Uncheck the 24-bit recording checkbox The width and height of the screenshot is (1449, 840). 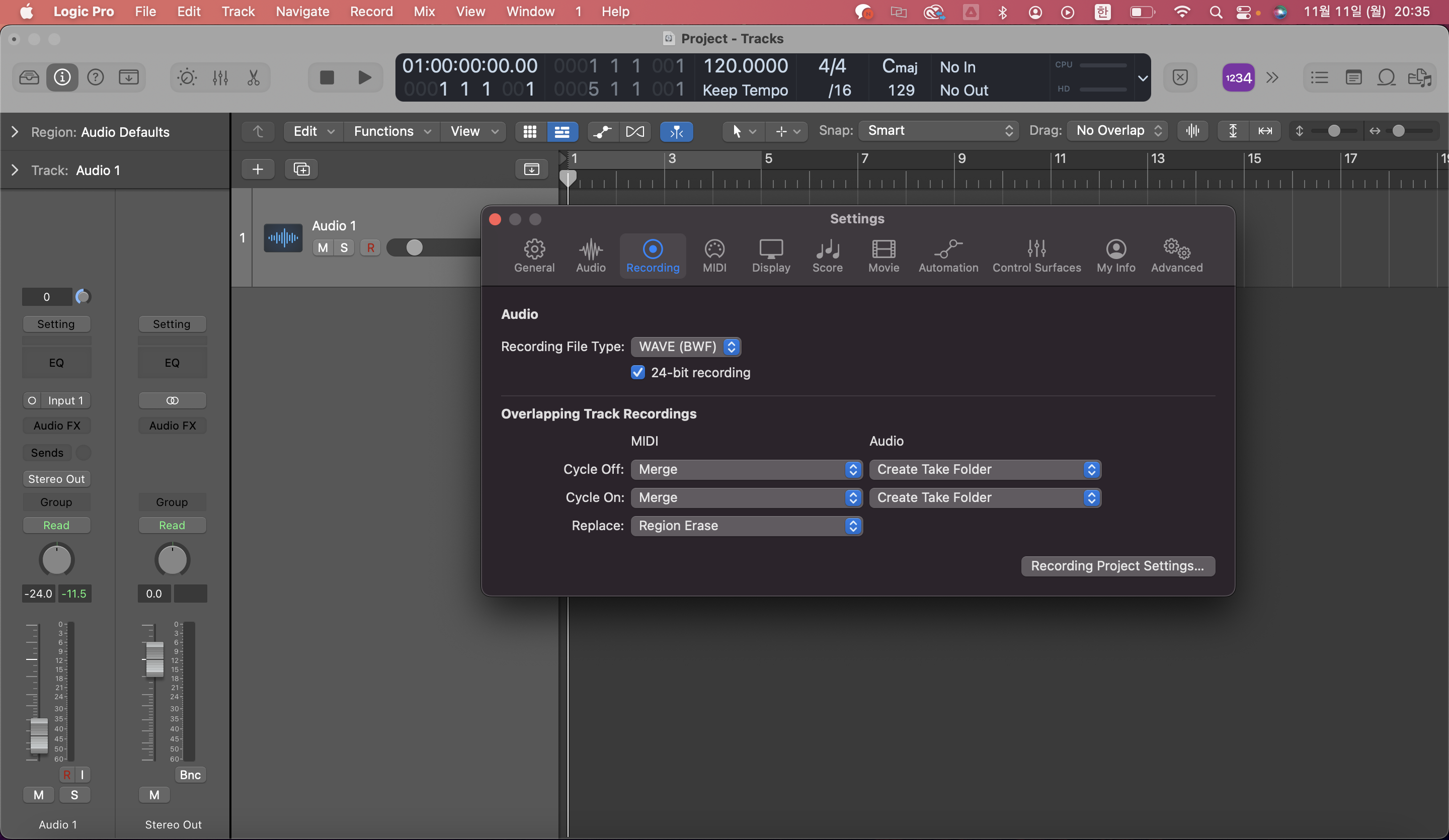click(637, 373)
